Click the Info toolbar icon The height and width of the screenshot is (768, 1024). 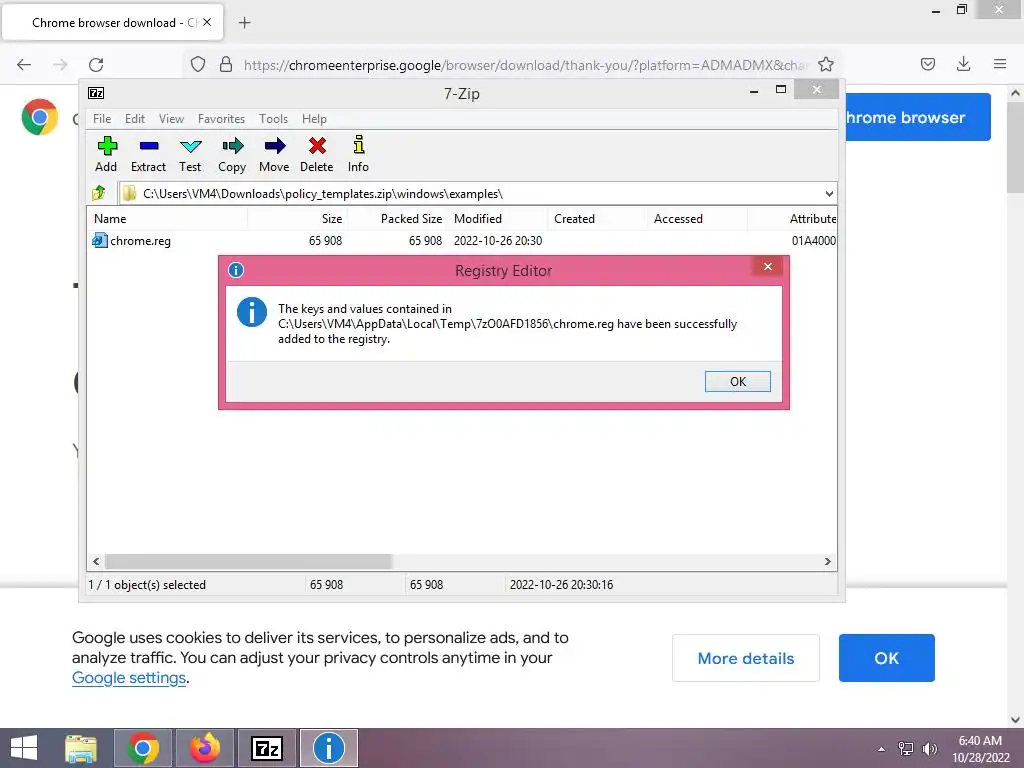click(x=359, y=145)
